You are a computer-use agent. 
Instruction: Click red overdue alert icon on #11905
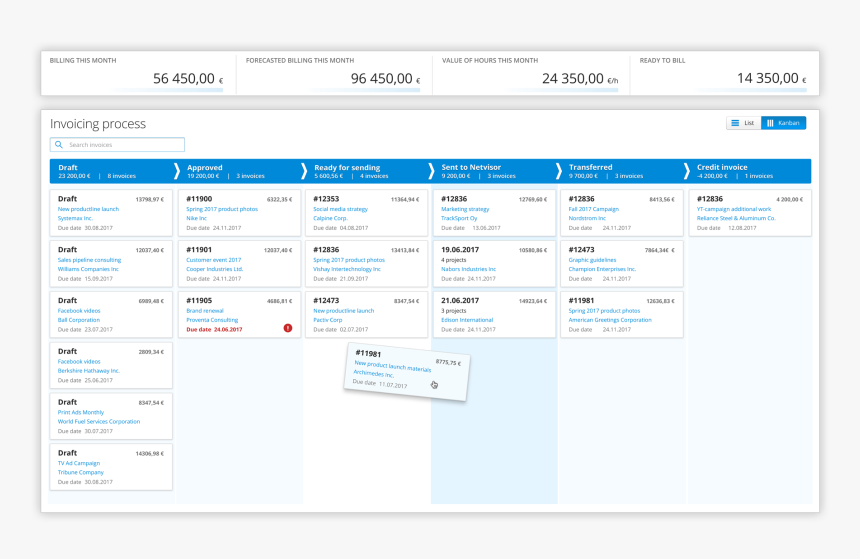[288, 327]
